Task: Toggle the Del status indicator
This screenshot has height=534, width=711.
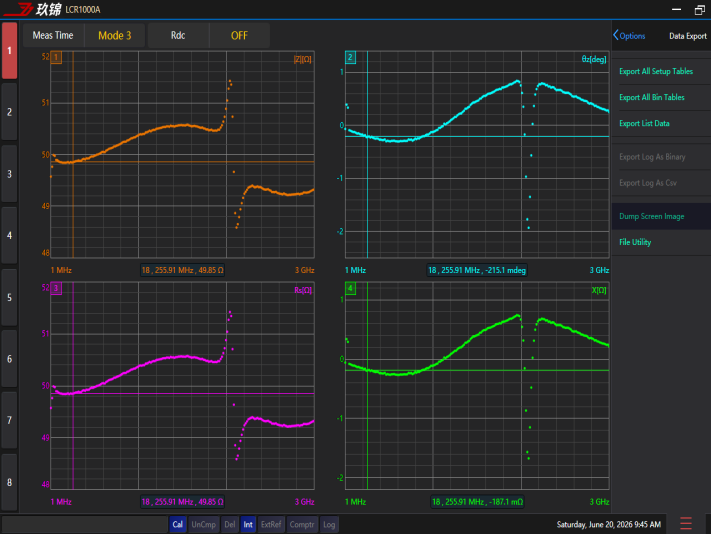Action: click(230, 524)
